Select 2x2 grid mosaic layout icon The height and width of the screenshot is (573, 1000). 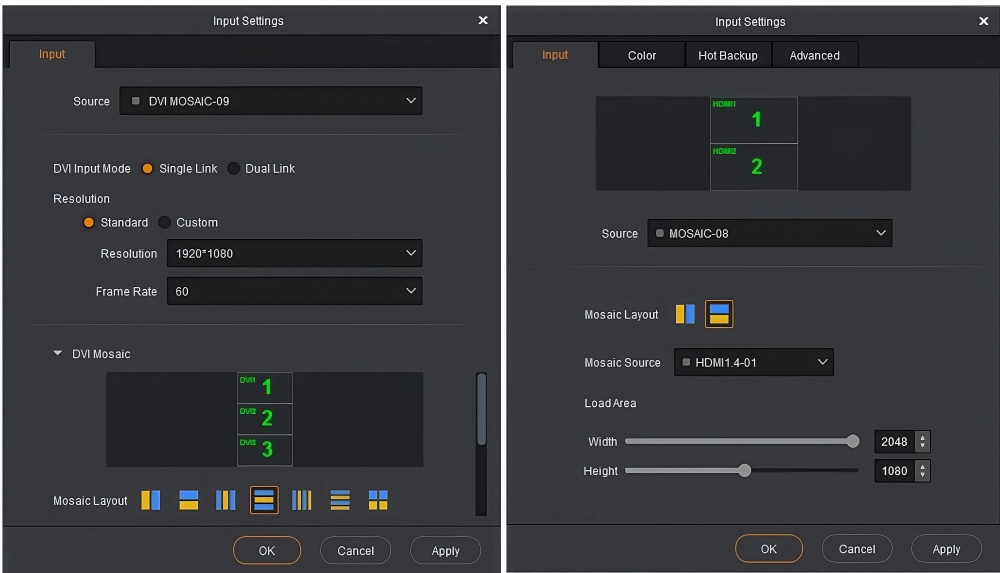[x=378, y=500]
